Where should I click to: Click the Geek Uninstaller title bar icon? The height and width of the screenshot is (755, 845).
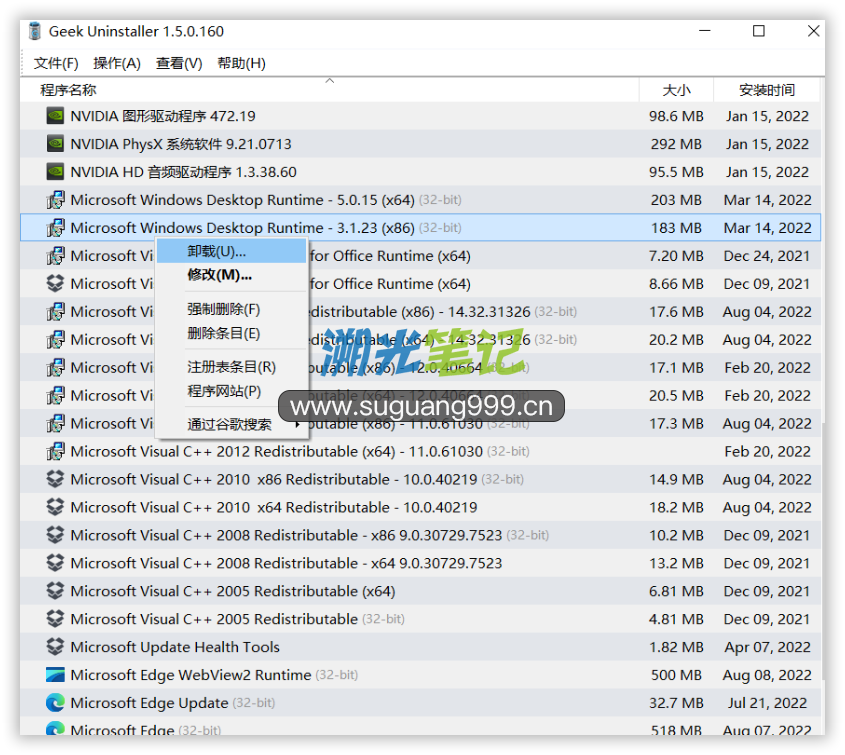[35, 31]
